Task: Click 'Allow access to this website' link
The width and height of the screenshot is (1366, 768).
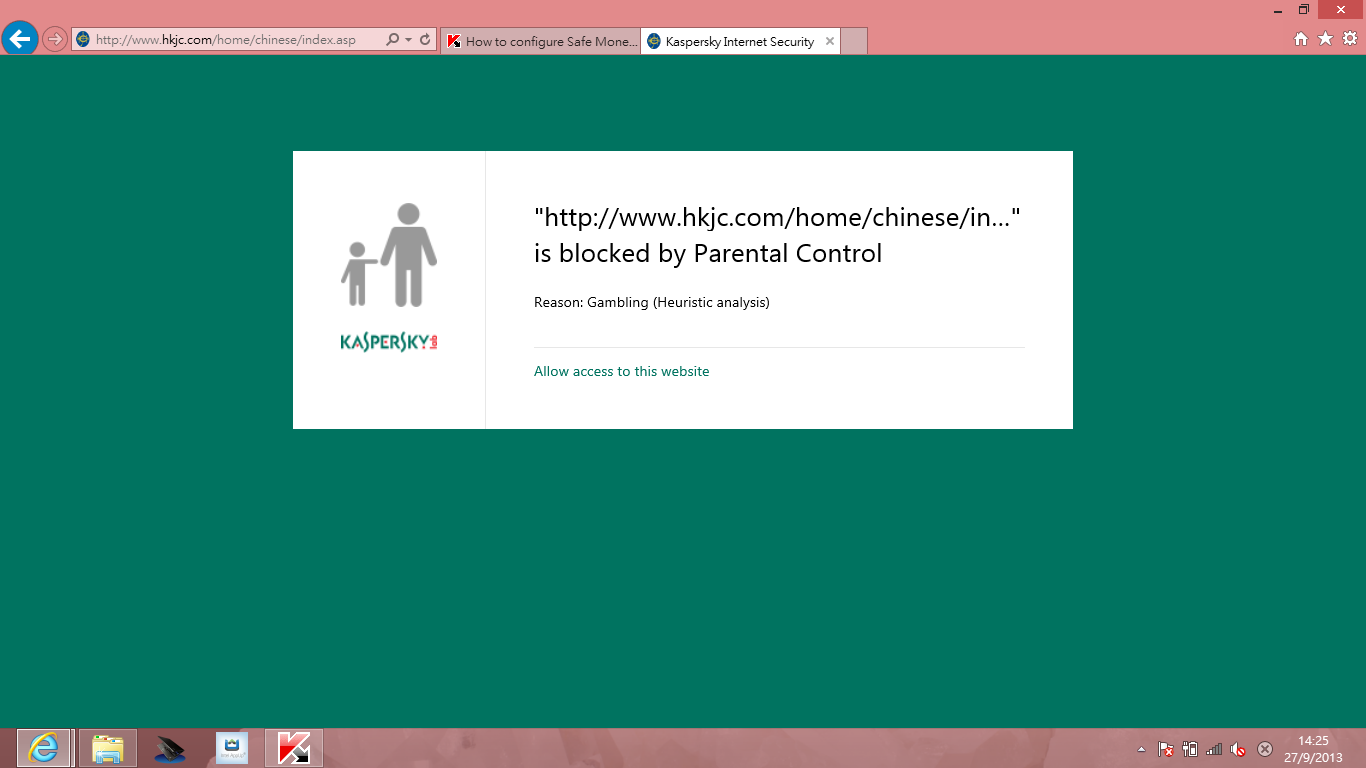Action: click(x=621, y=371)
